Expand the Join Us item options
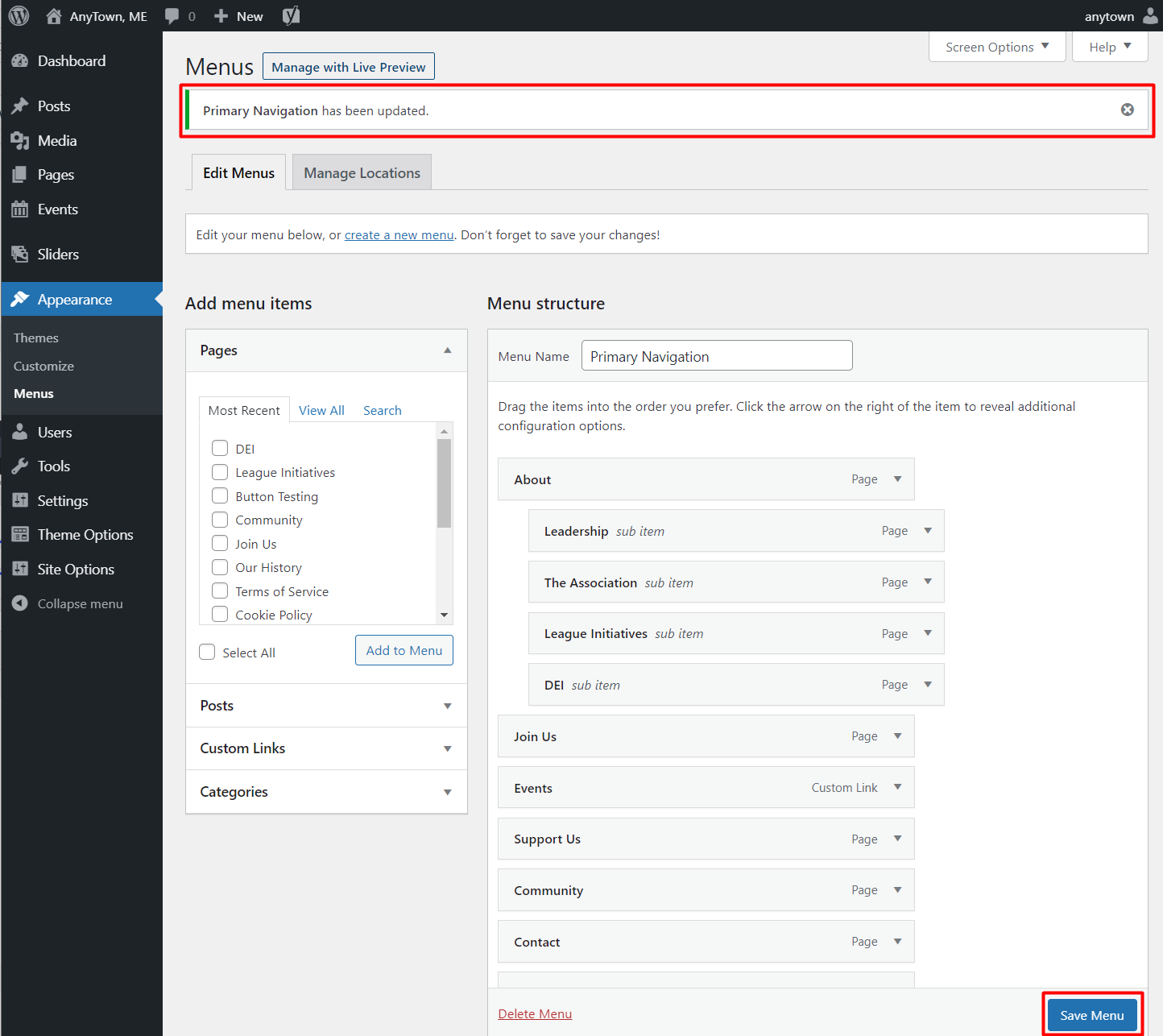The width and height of the screenshot is (1163, 1036). (898, 736)
